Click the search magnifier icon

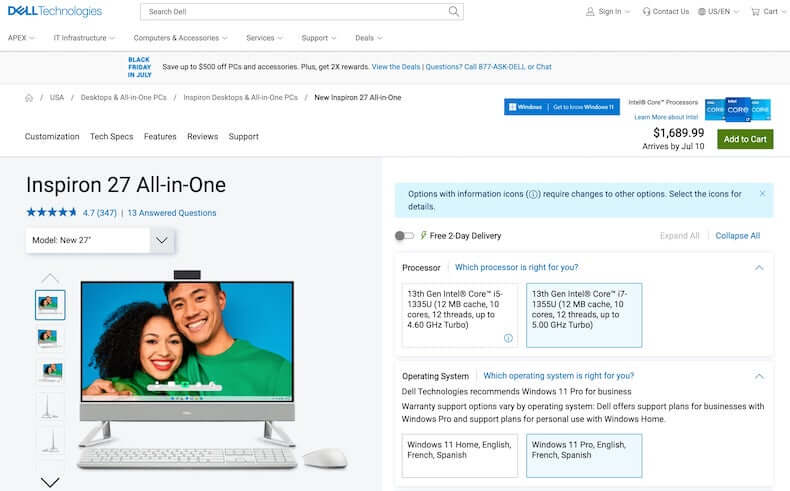point(453,11)
